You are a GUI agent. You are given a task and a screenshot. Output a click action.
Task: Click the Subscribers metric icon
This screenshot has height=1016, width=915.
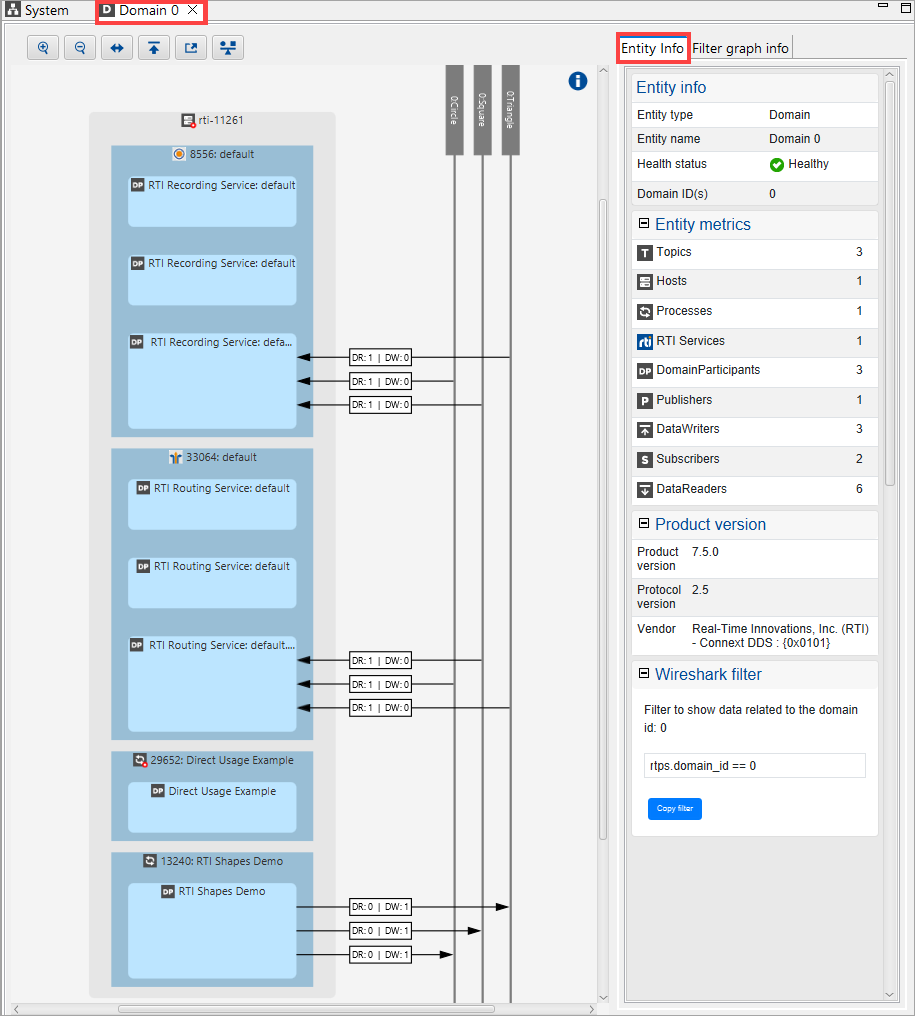point(645,459)
